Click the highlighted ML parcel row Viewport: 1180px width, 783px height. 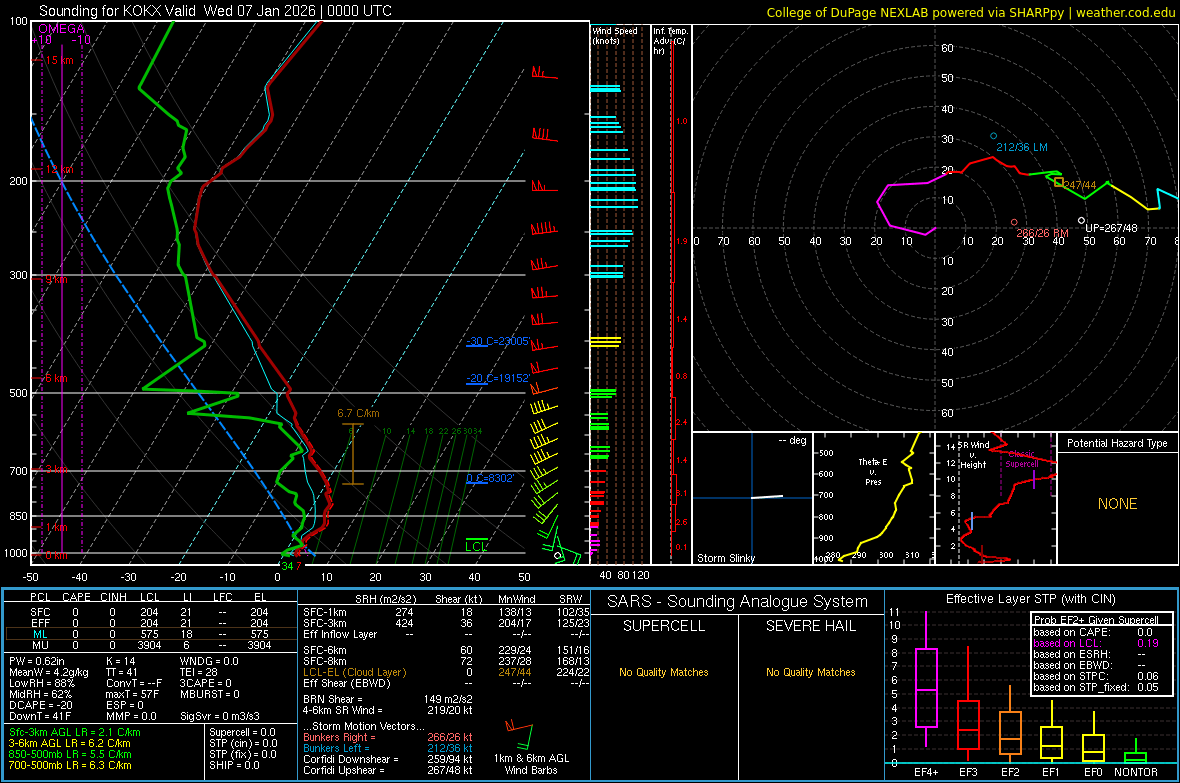tap(149, 634)
